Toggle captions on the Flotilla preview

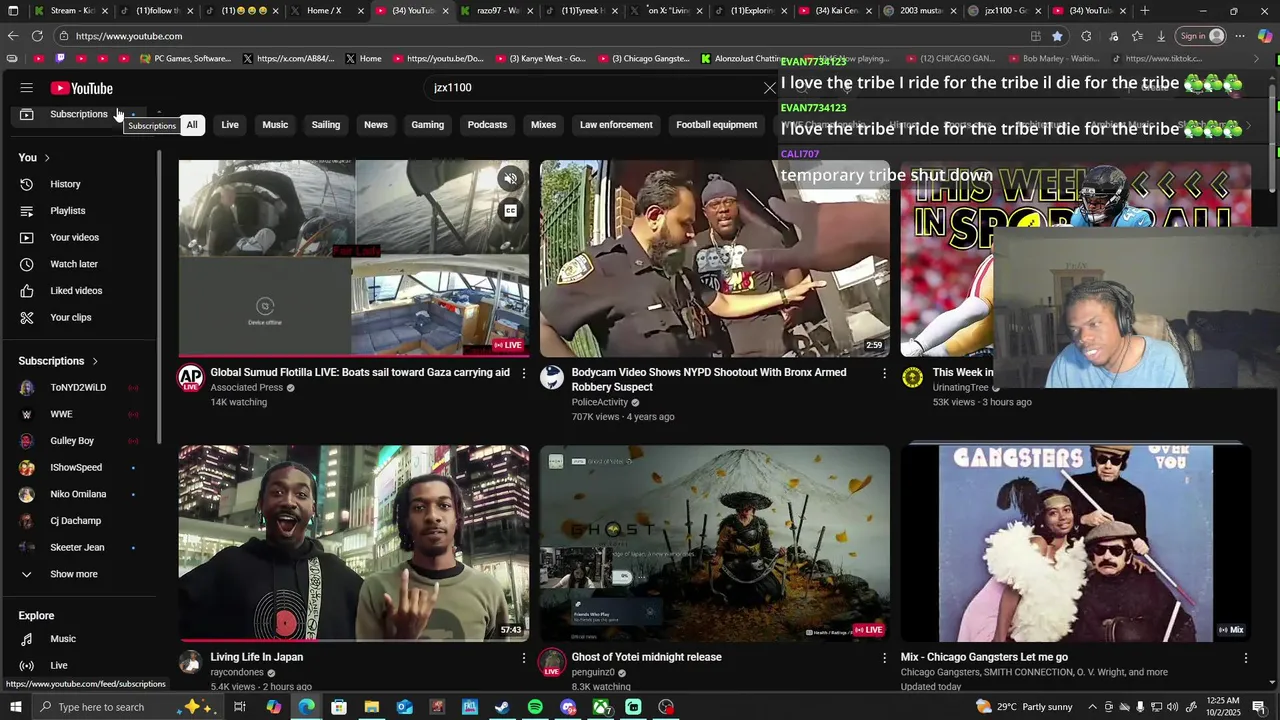point(510,211)
